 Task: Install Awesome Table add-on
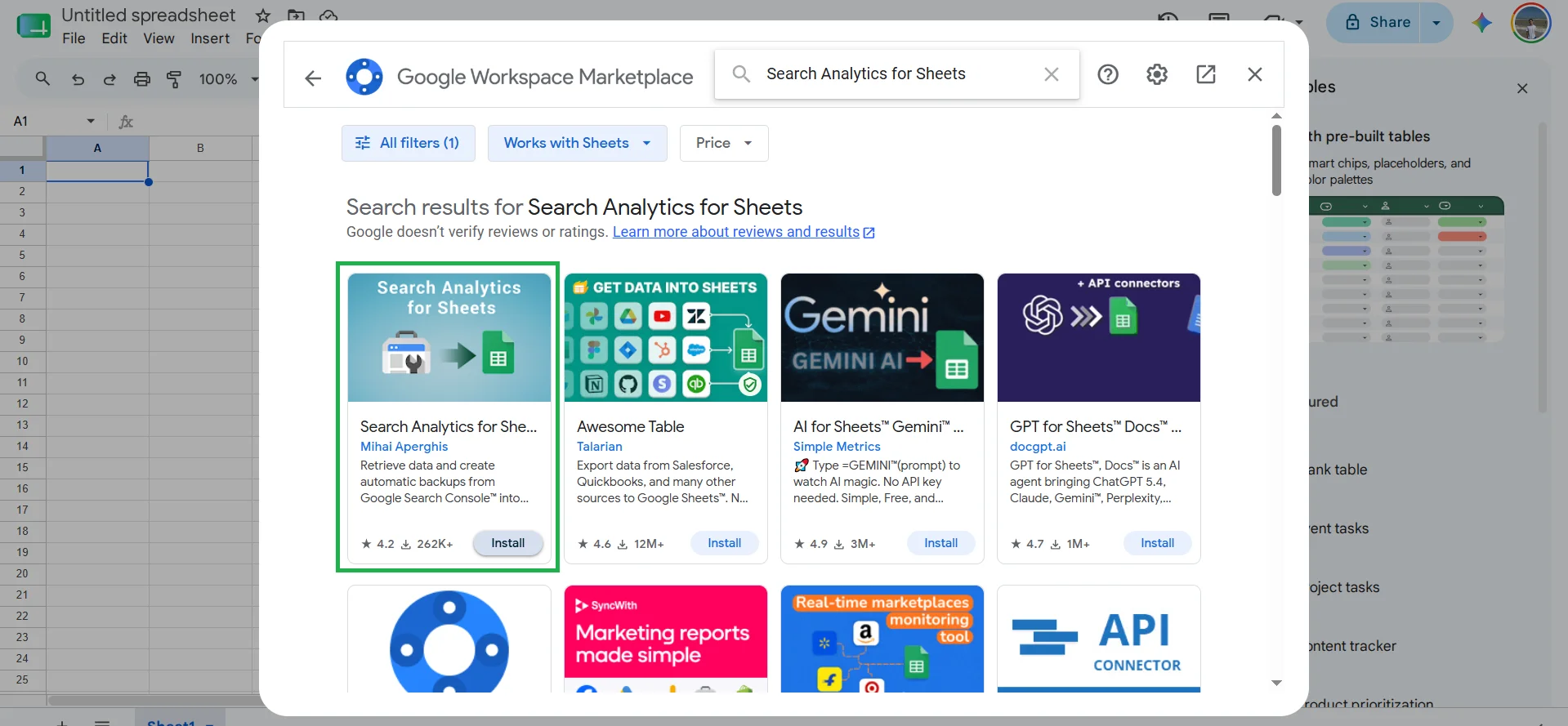(x=725, y=543)
